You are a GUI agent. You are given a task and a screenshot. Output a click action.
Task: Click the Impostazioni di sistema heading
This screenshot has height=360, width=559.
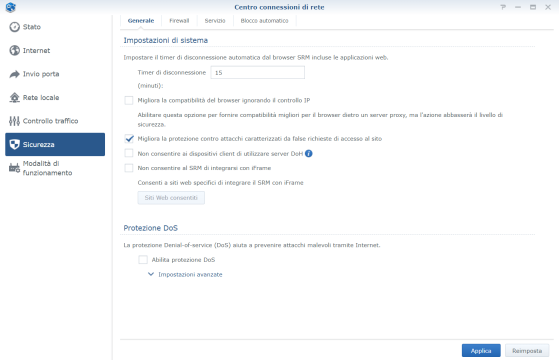(x=165, y=40)
